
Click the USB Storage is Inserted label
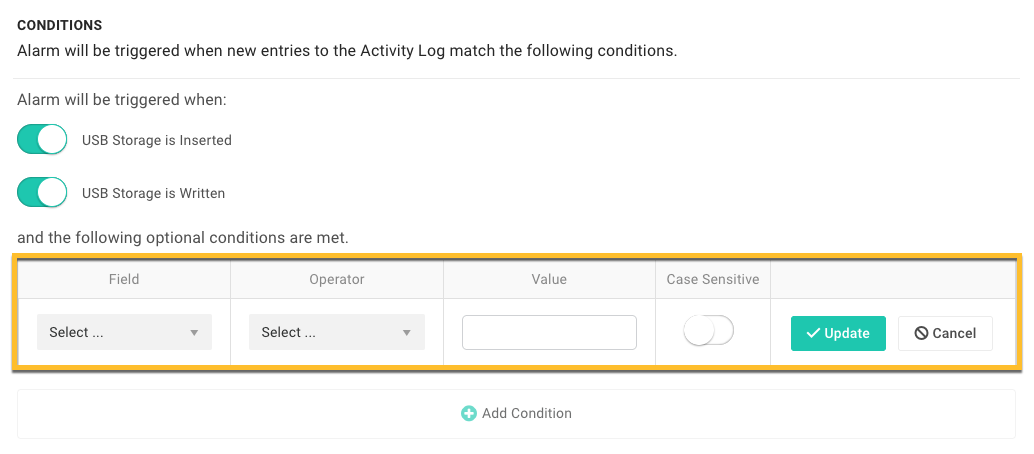tap(157, 141)
